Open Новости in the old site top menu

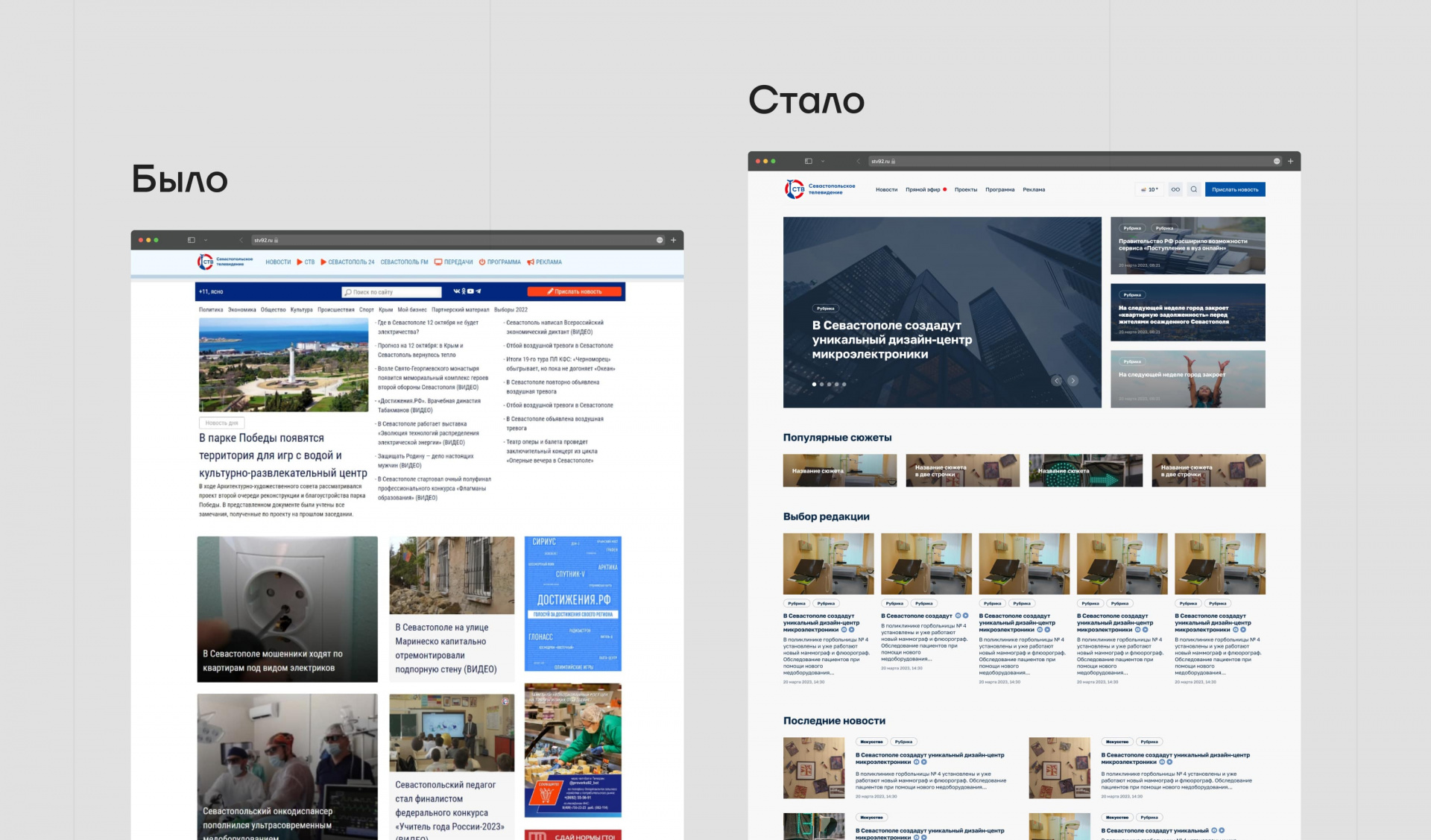[278, 262]
